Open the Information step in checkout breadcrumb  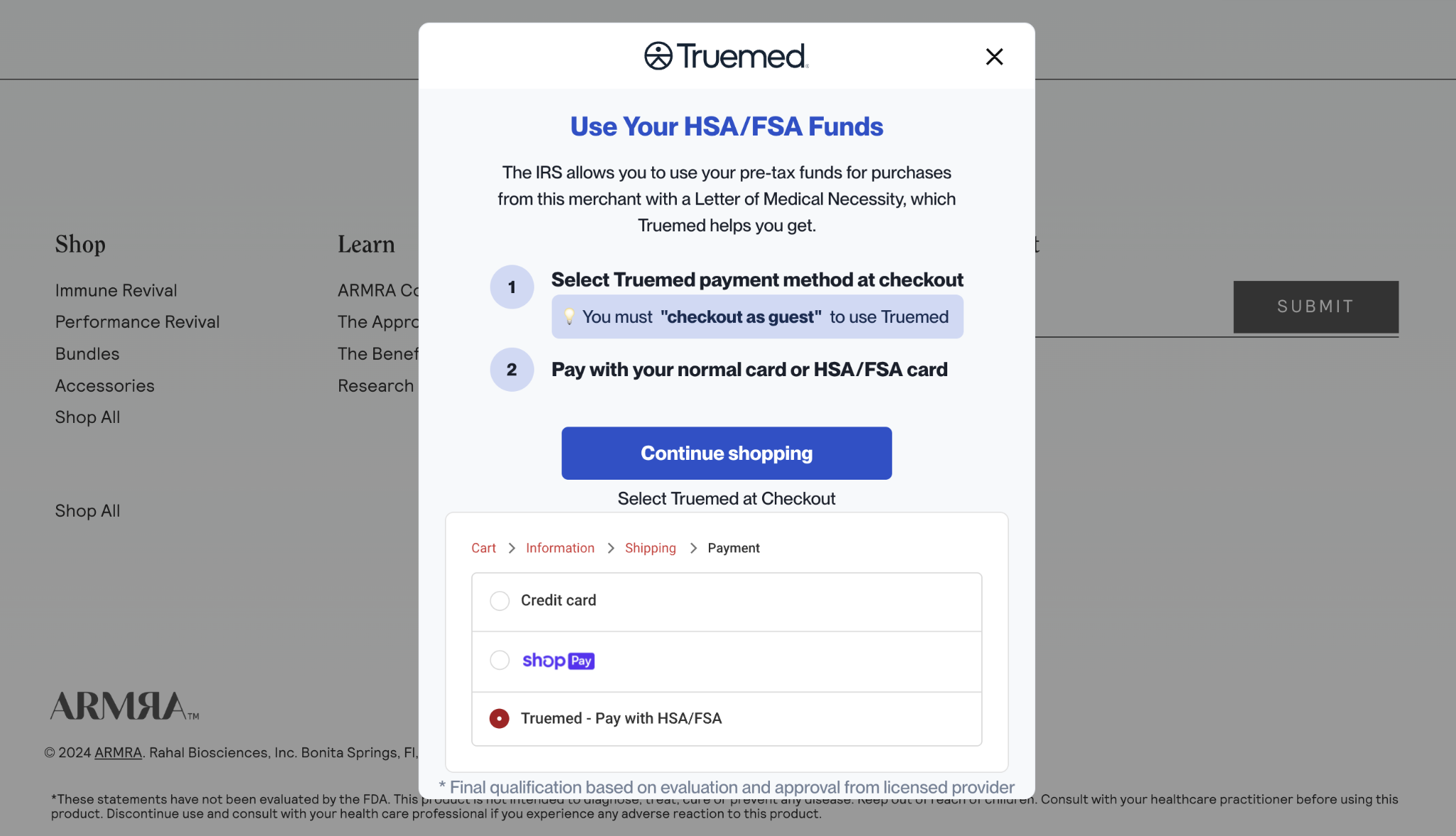click(560, 548)
